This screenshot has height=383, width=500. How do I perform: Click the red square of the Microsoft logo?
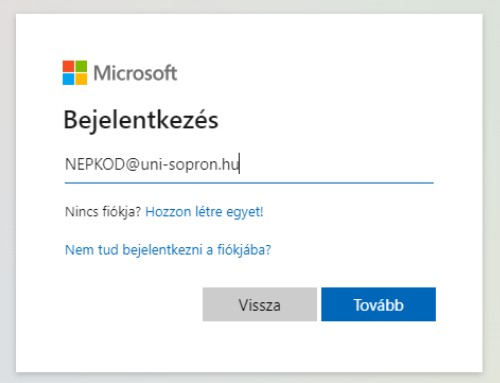click(x=68, y=66)
